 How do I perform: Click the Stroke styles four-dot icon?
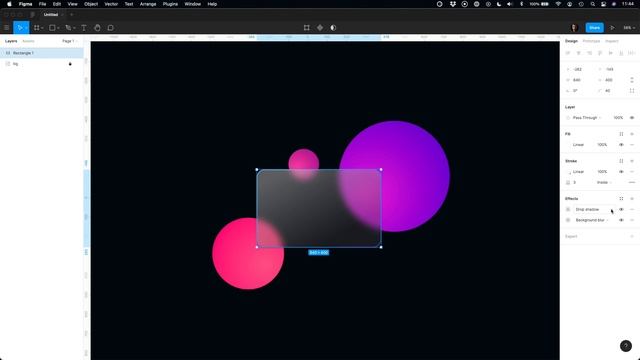coord(621,161)
